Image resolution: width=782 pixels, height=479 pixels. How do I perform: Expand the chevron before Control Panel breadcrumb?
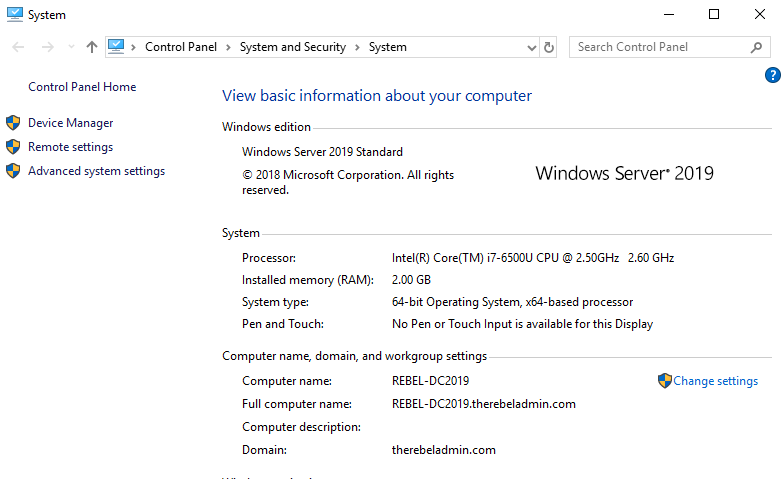(x=133, y=47)
